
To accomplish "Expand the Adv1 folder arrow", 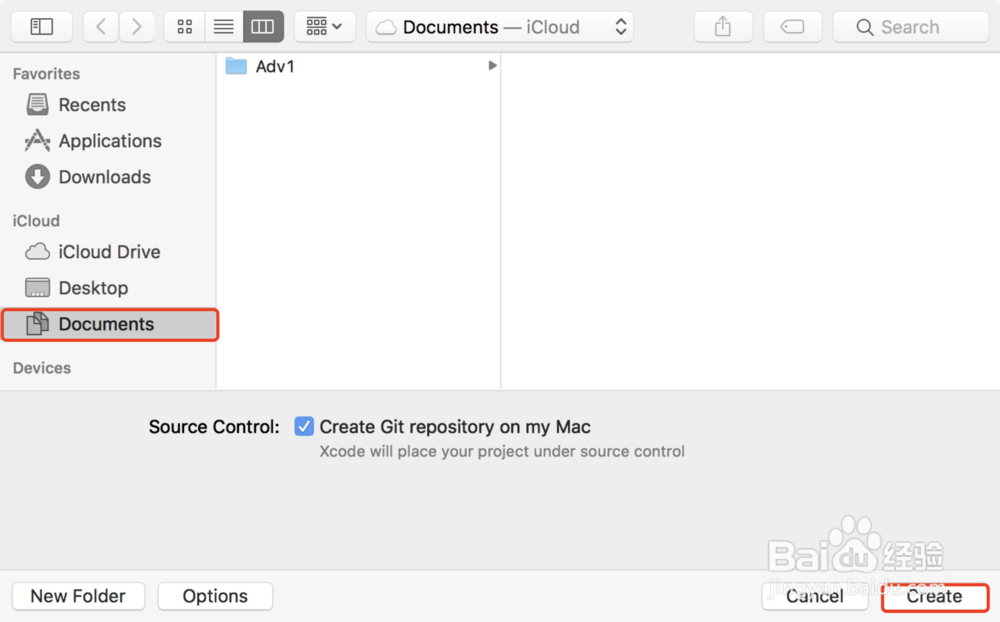I will [x=492, y=66].
